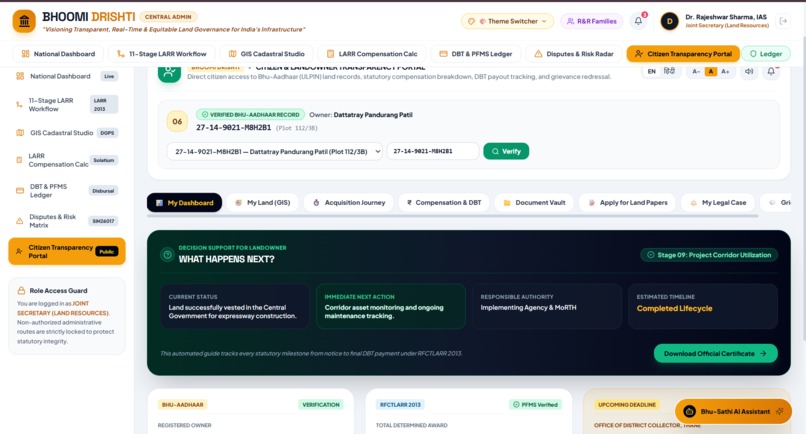Image resolution: width=806 pixels, height=434 pixels.
Task: Click the LARR Compensation Calc sidebar icon
Action: coord(19,160)
